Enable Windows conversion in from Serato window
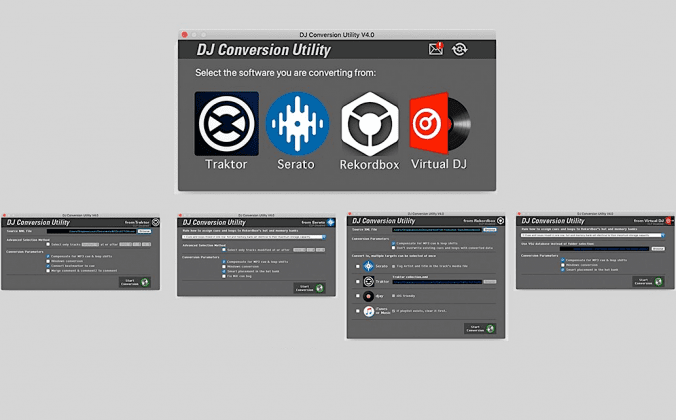The height and width of the screenshot is (420, 676). coord(224,266)
